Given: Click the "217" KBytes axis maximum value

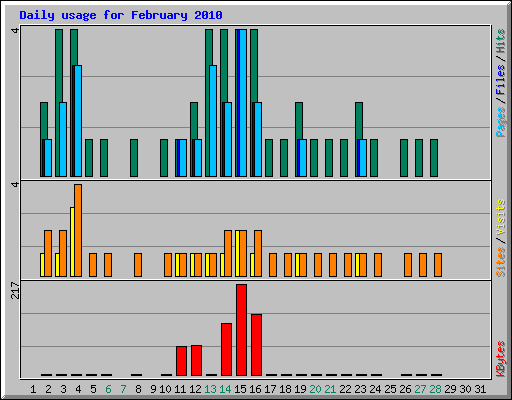Looking at the screenshot, I should [15, 290].
